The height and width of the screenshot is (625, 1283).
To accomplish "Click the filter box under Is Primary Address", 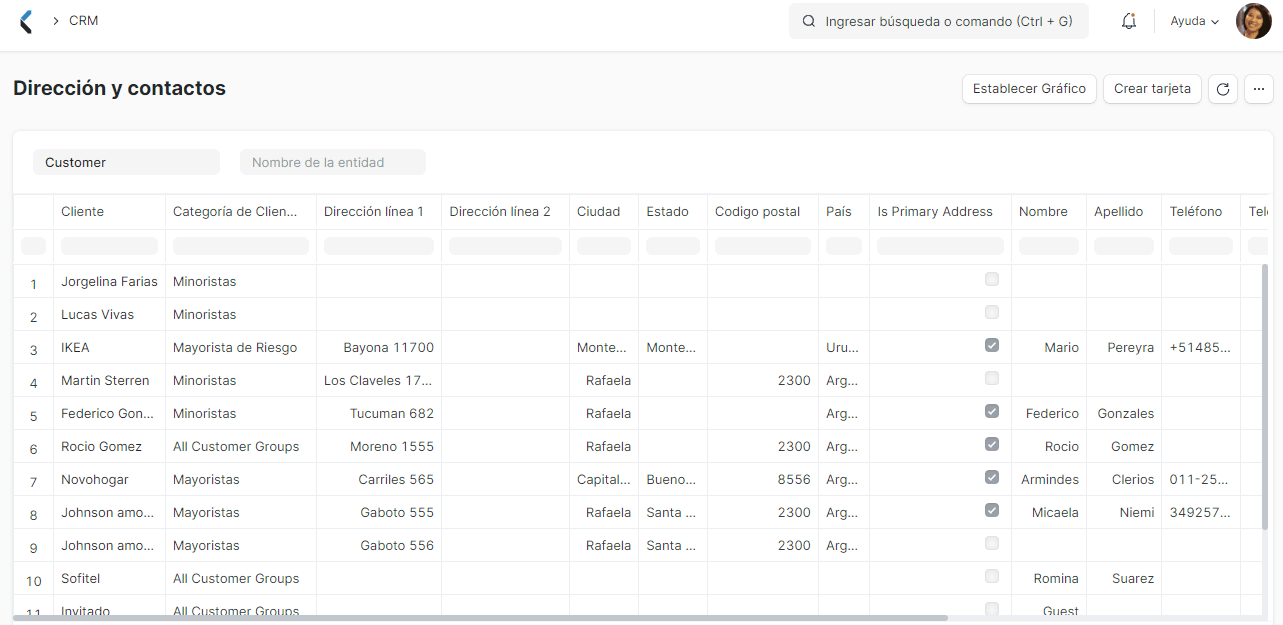I will tap(940, 246).
